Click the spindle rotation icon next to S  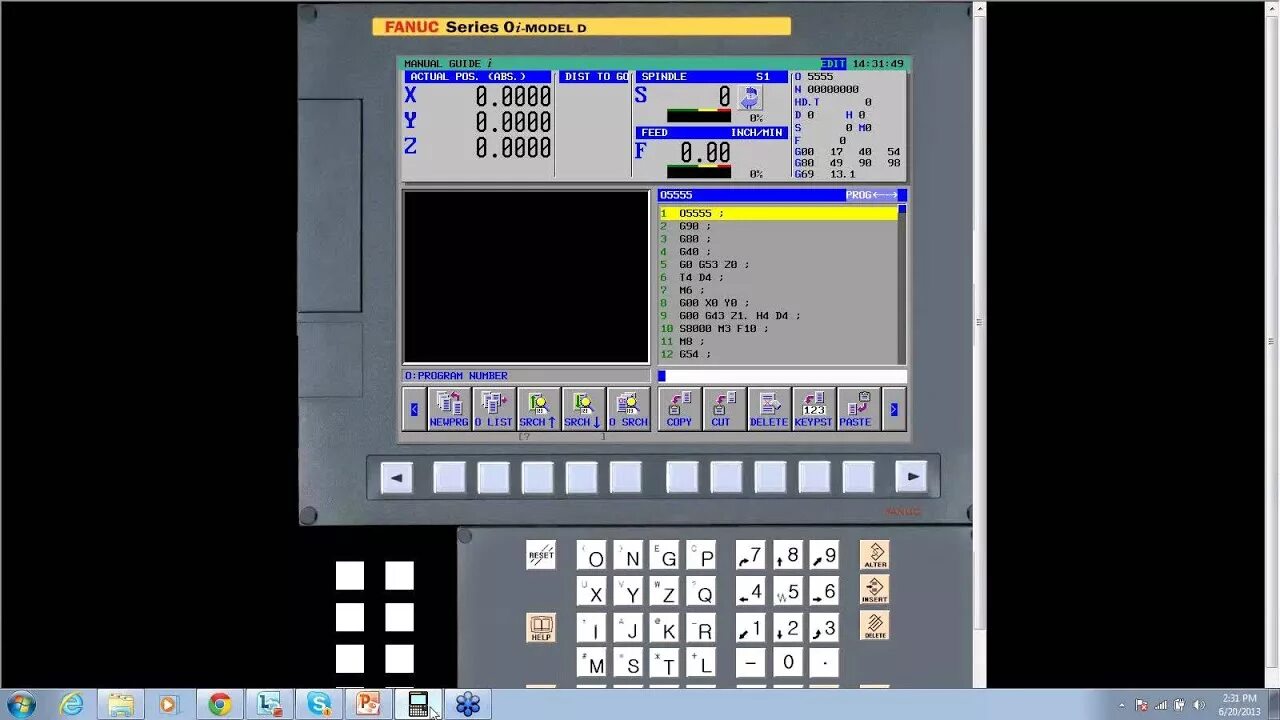coord(749,97)
